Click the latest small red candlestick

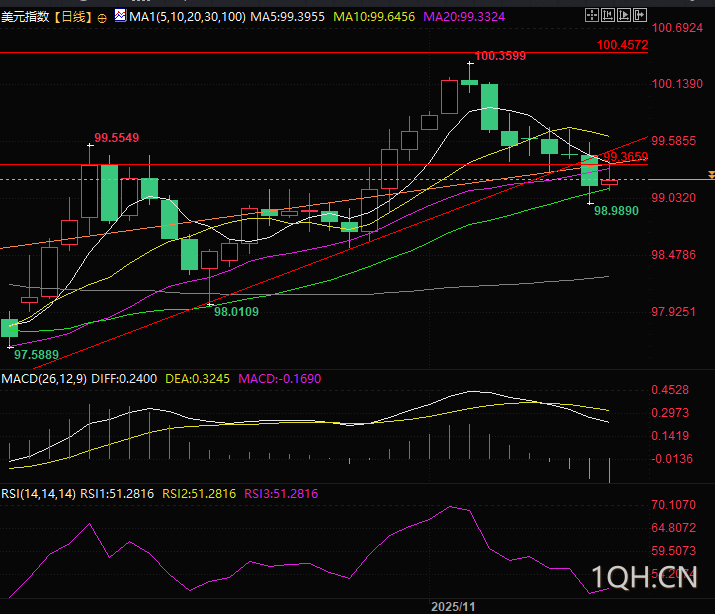click(x=610, y=182)
